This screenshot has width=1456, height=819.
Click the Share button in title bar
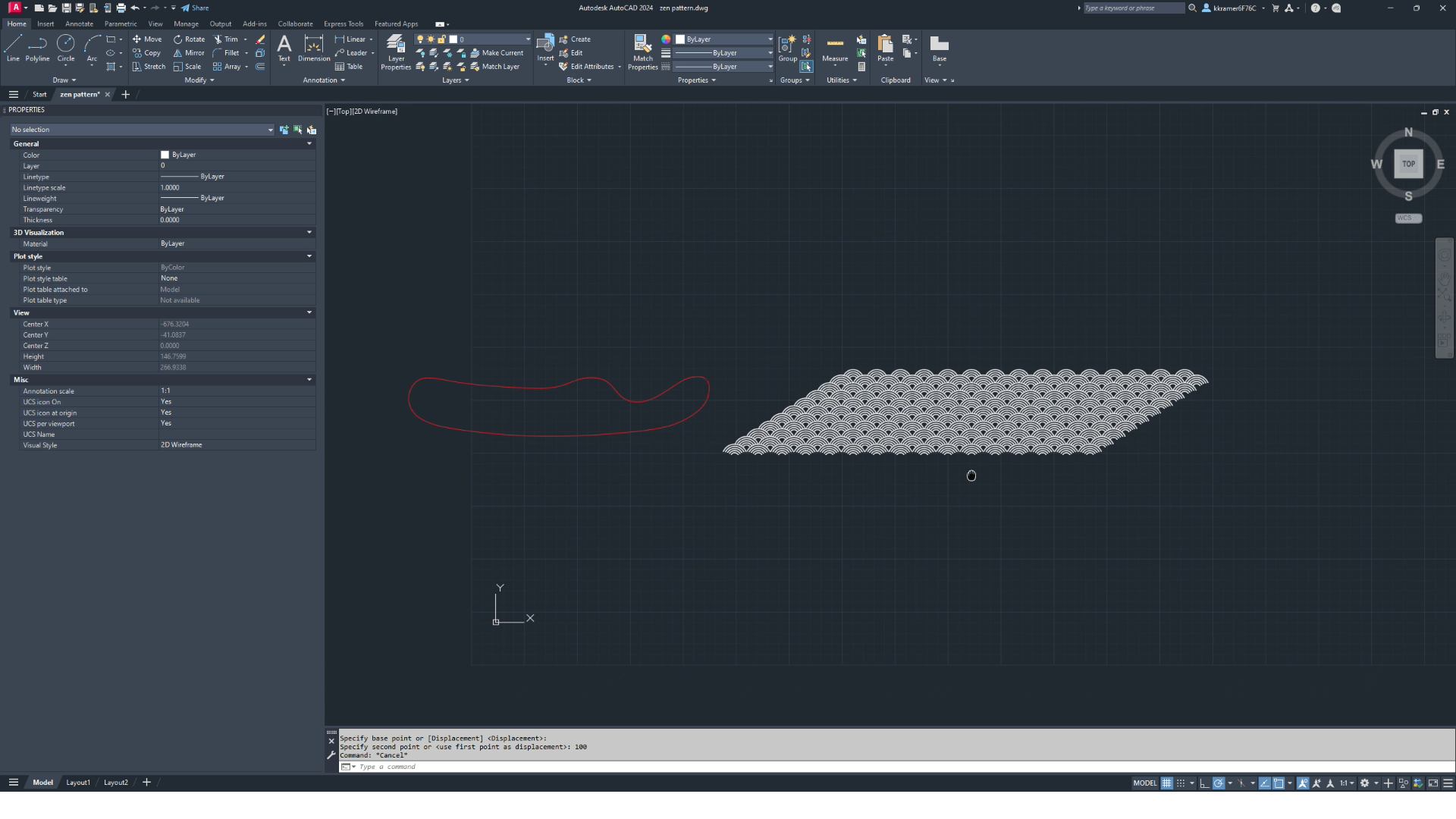click(195, 8)
